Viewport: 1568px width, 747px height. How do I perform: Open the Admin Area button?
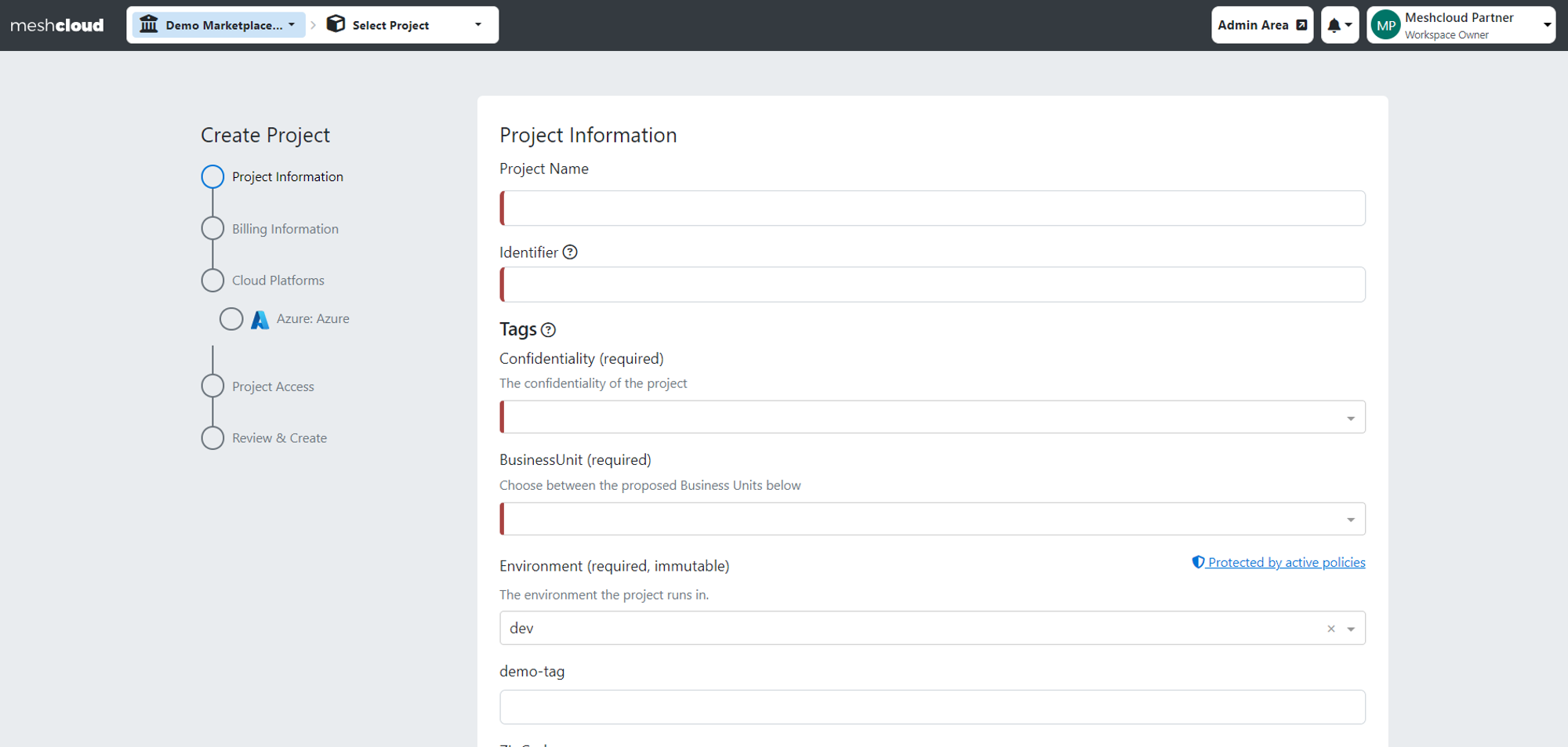pos(1262,25)
